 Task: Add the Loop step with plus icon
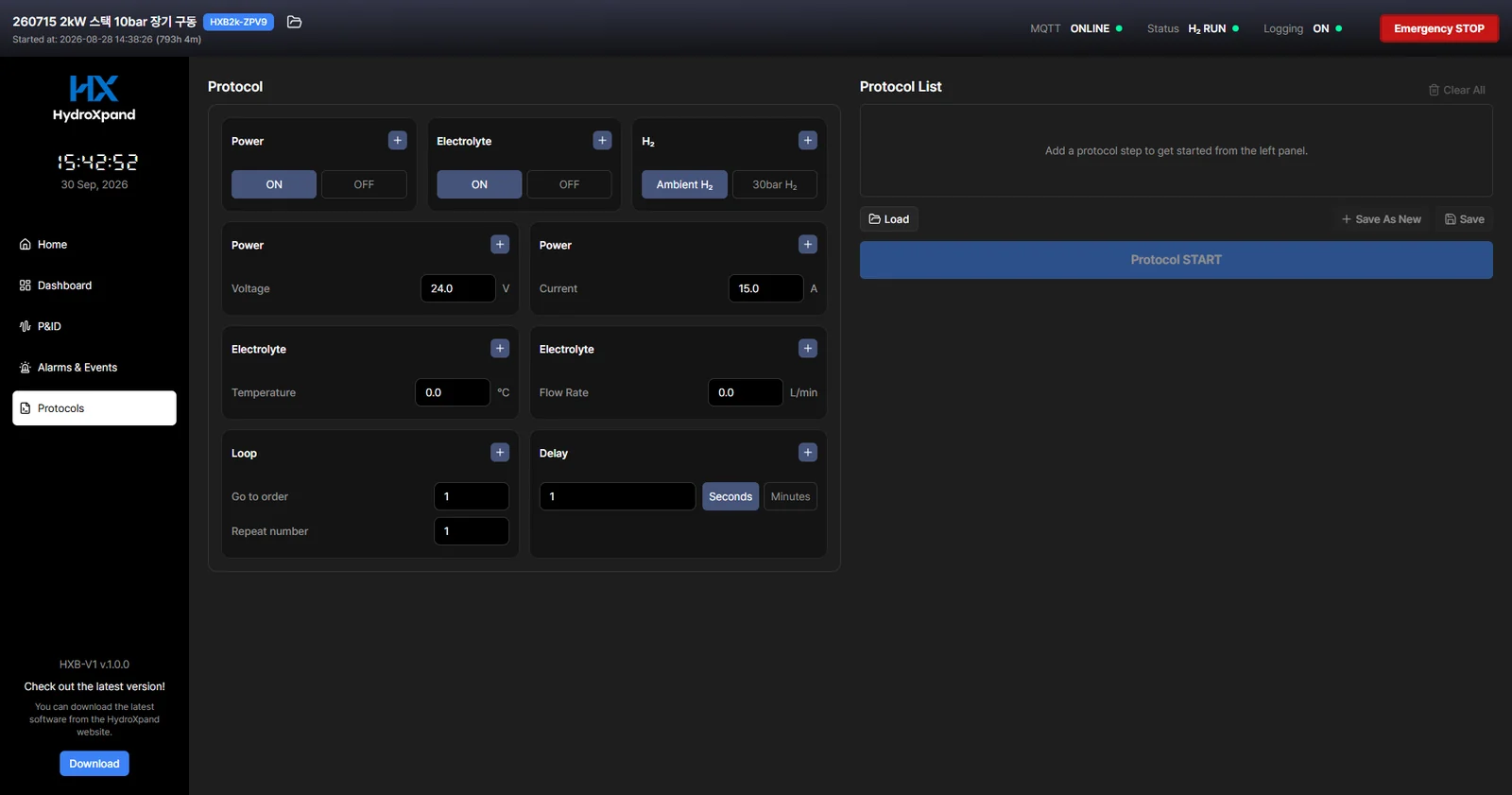coord(500,453)
